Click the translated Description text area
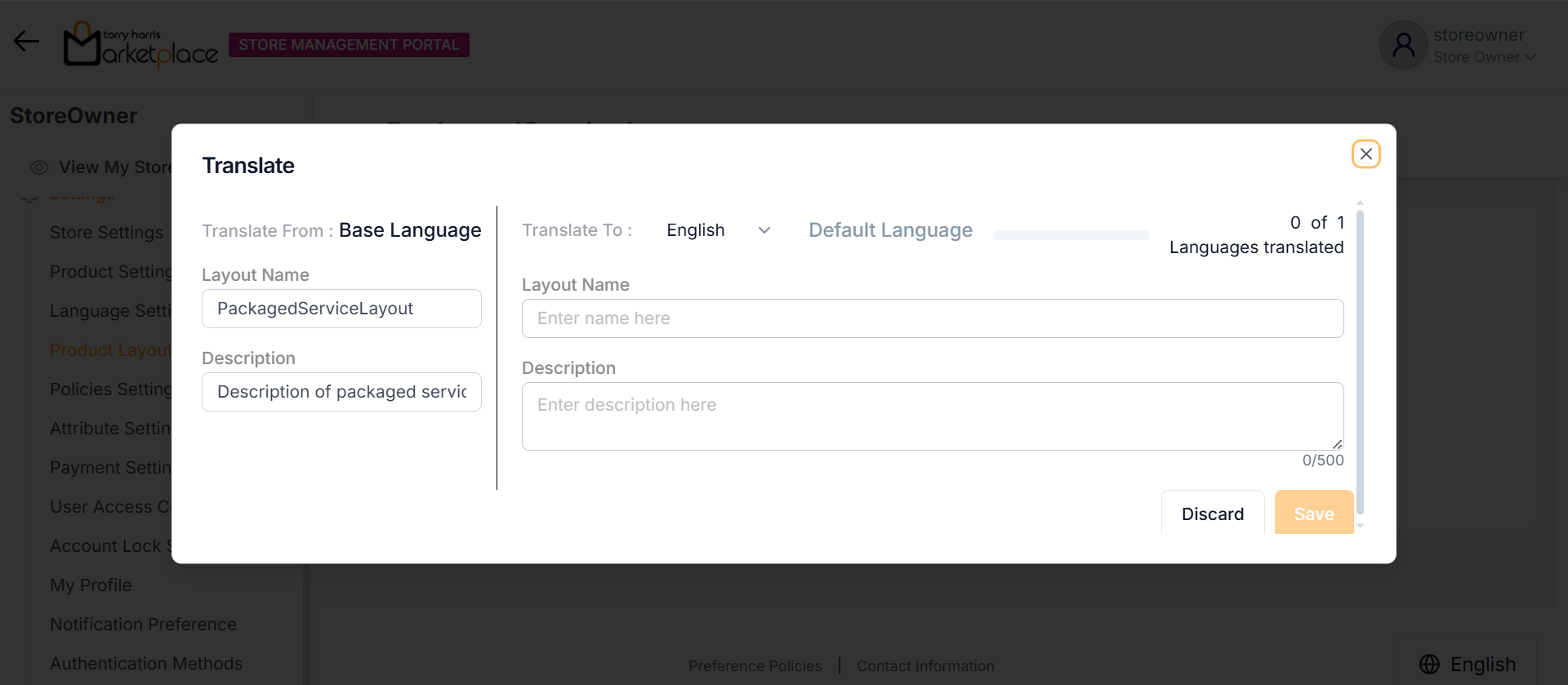This screenshot has height=685, width=1568. [932, 416]
